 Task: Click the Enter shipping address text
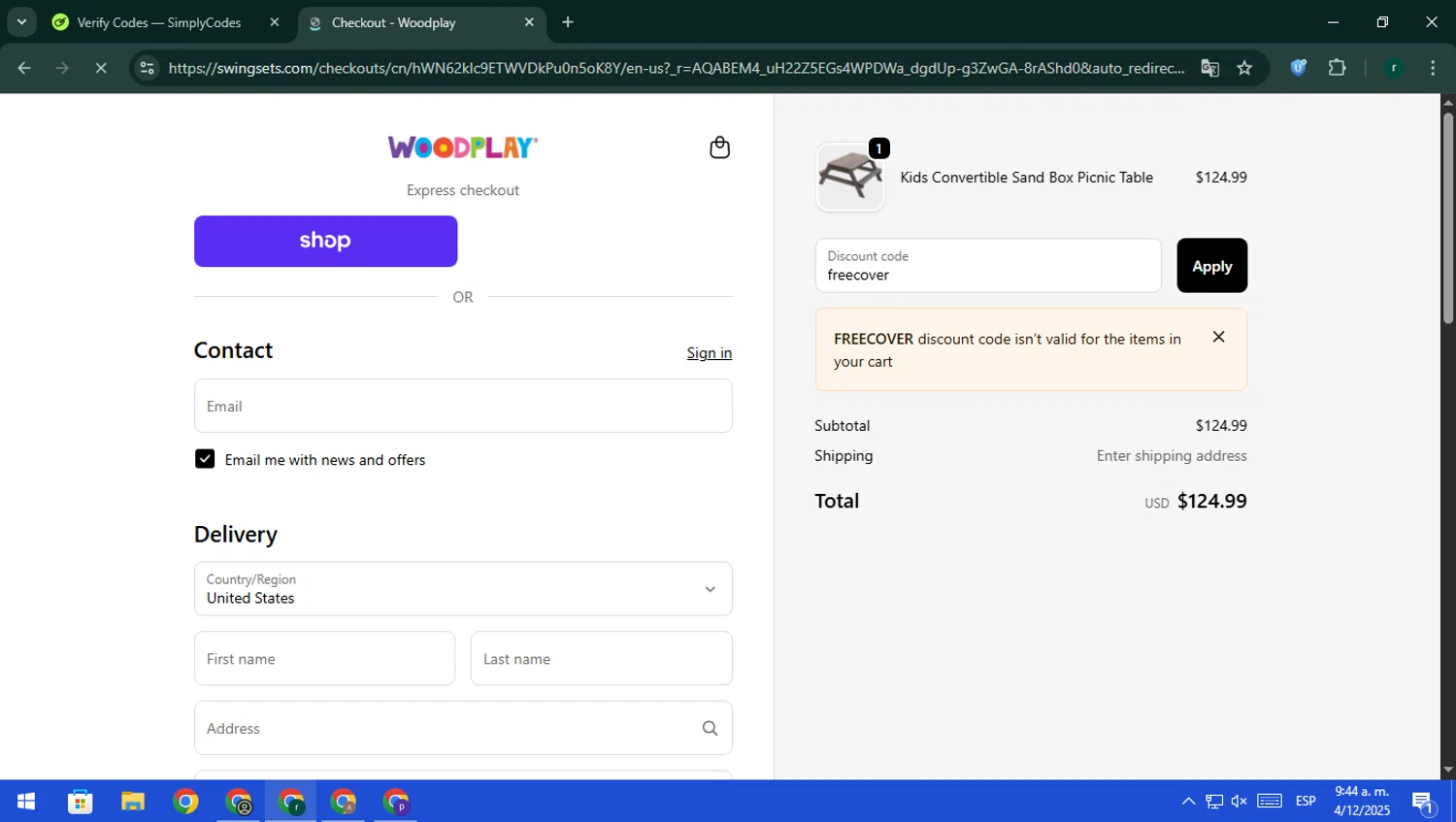click(x=1172, y=456)
